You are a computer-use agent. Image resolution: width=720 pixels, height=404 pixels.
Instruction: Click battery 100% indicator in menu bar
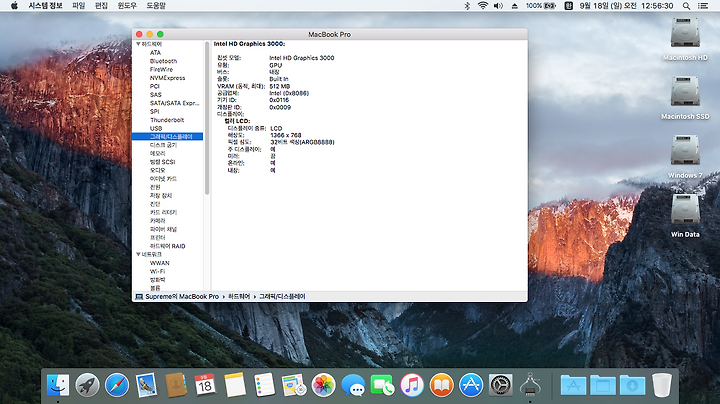(541, 6)
